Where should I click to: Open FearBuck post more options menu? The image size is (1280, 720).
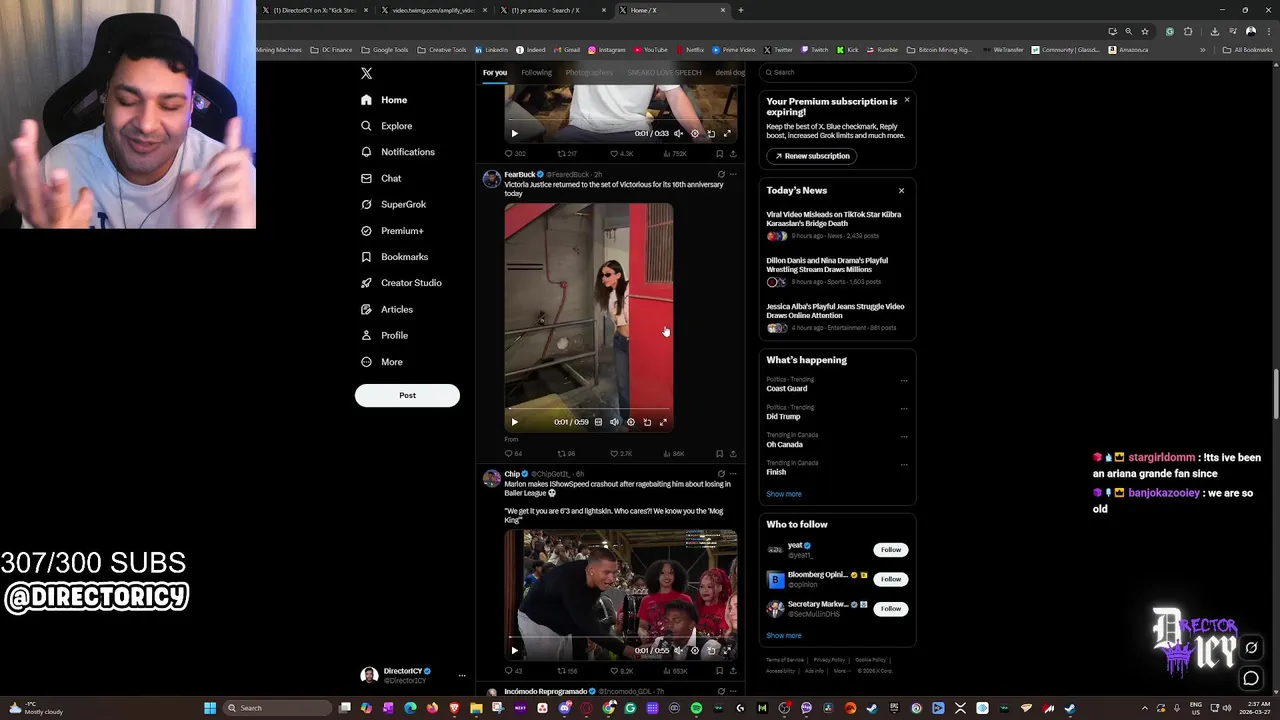(x=733, y=174)
